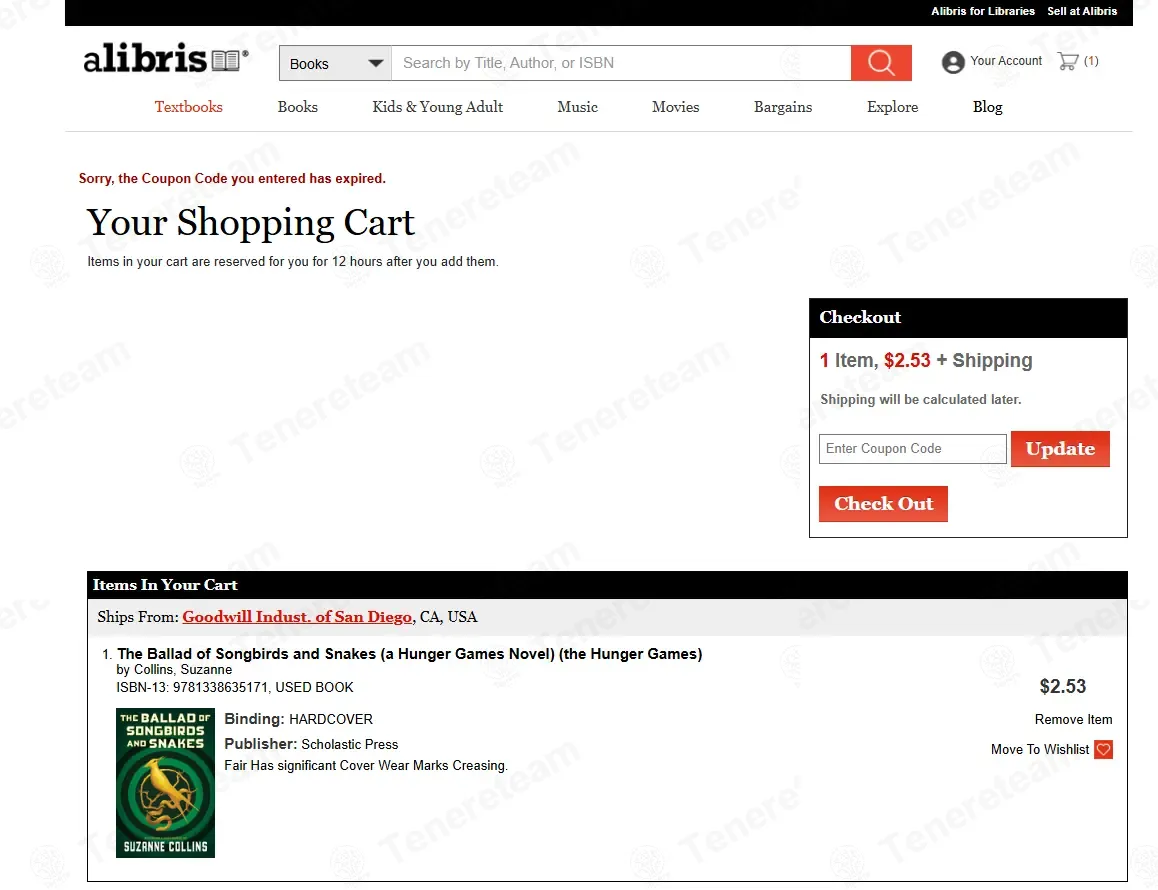Click the red search magnifier button

coord(881,63)
